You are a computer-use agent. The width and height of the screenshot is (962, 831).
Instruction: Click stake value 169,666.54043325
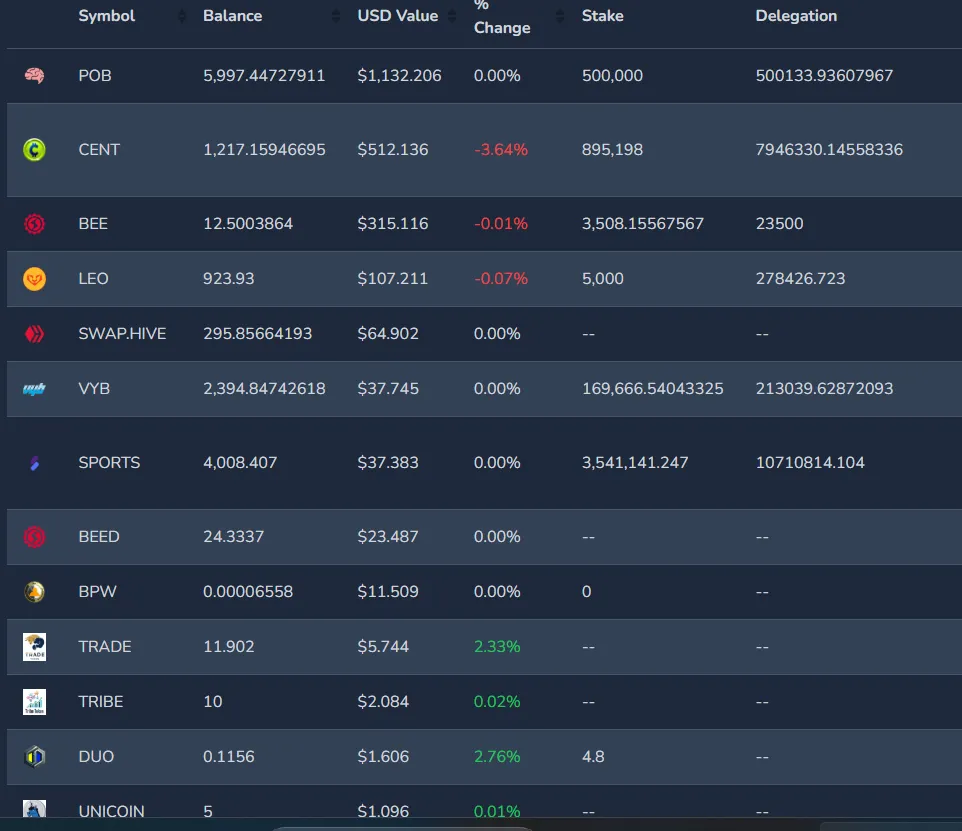coord(652,389)
